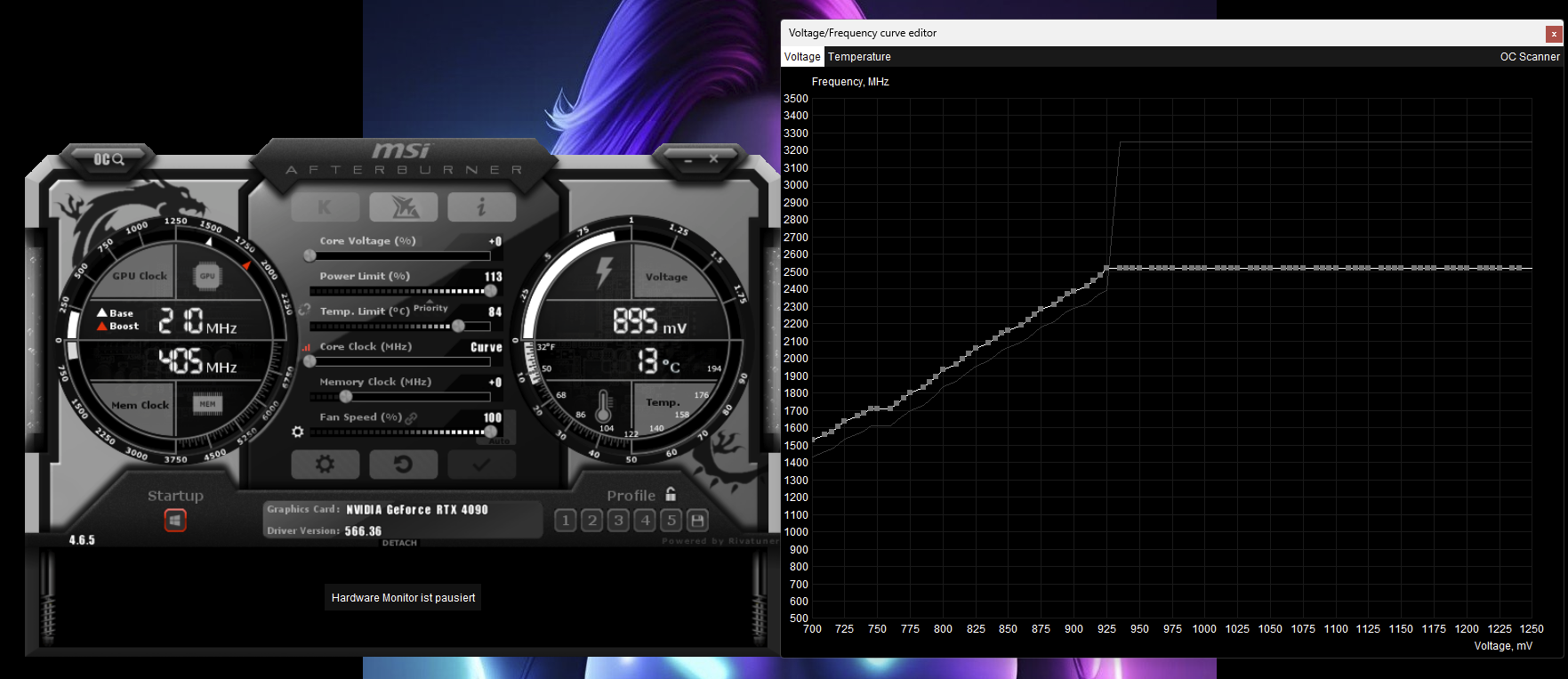Screen dimensions: 1568x679
Task: Select the last curve point near 1240 mV
Action: coord(1520,268)
